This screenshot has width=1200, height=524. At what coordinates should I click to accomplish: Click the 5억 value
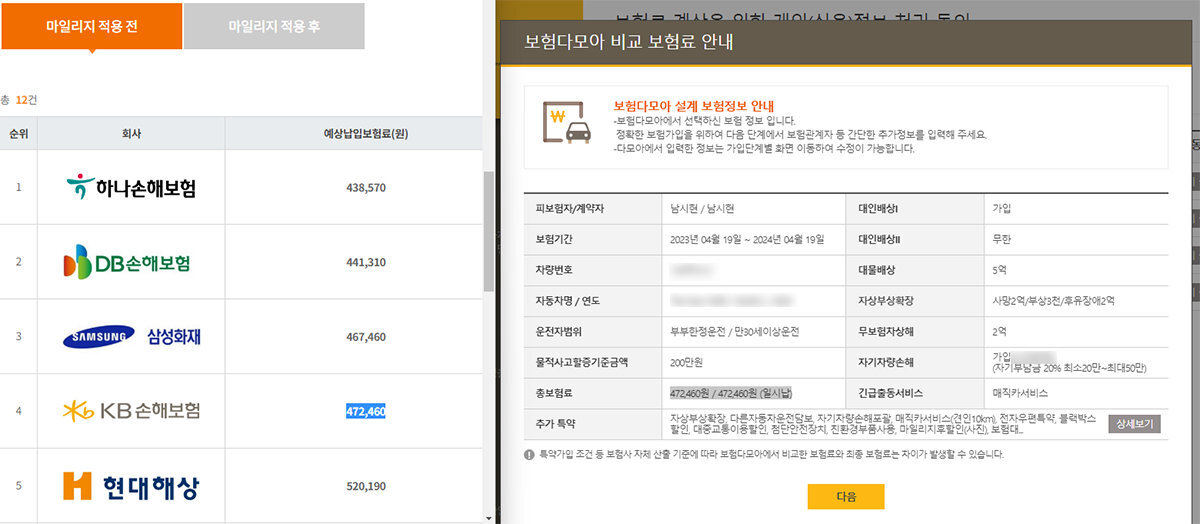tap(999, 270)
